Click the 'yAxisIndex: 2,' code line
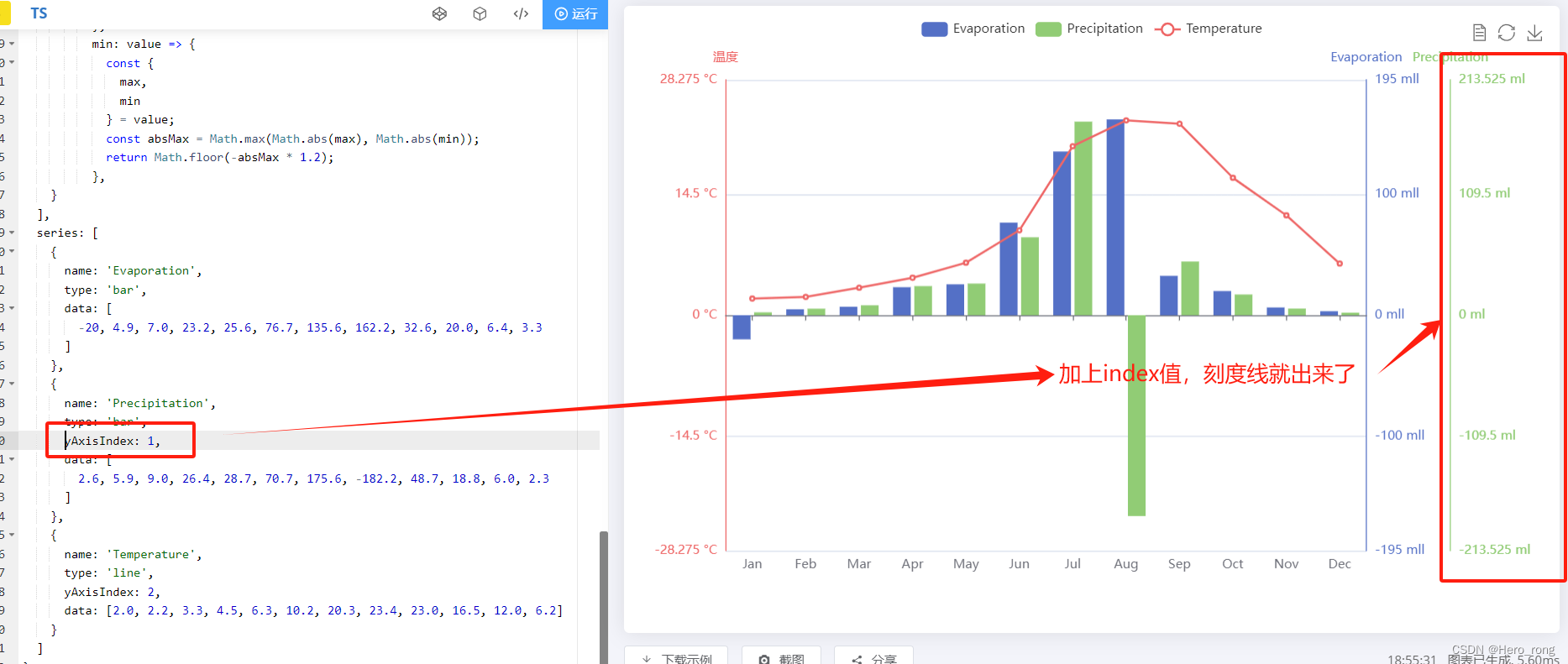 coord(113,592)
